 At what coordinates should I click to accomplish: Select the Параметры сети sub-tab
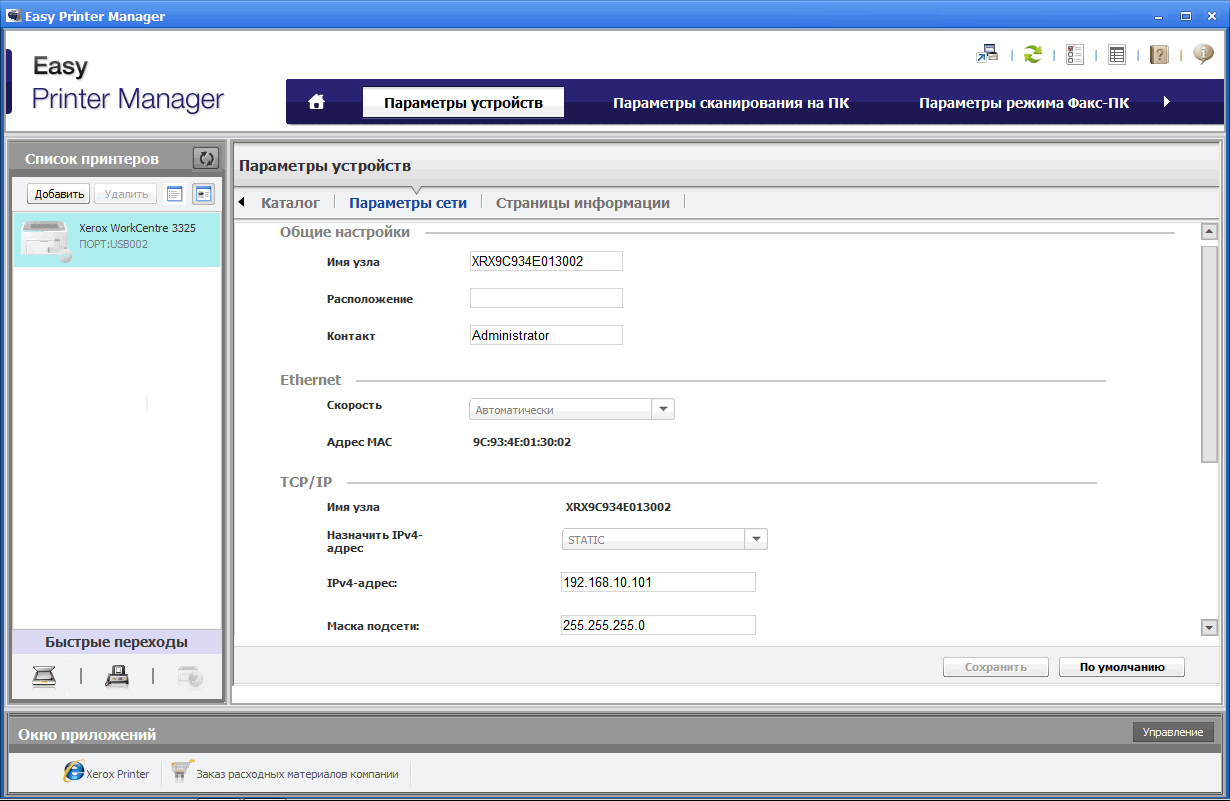(x=408, y=202)
